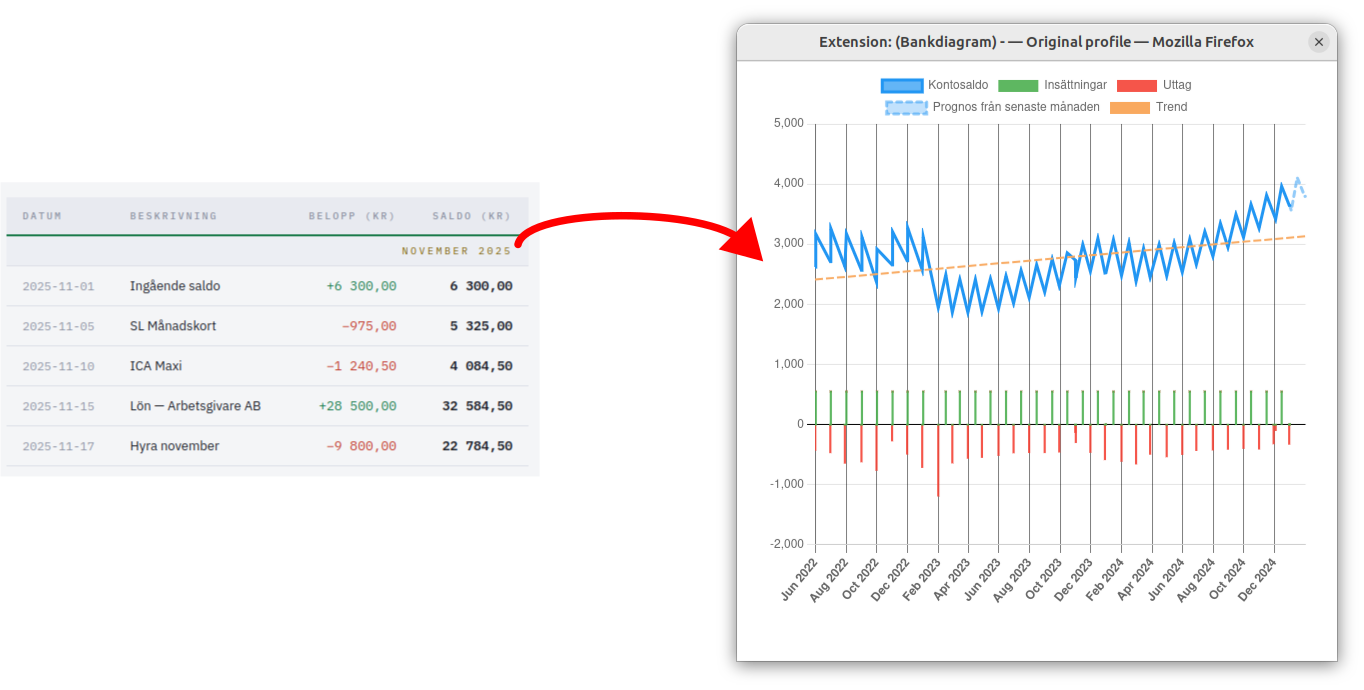
Task: Click the red Uttag color box
Action: 1136,85
